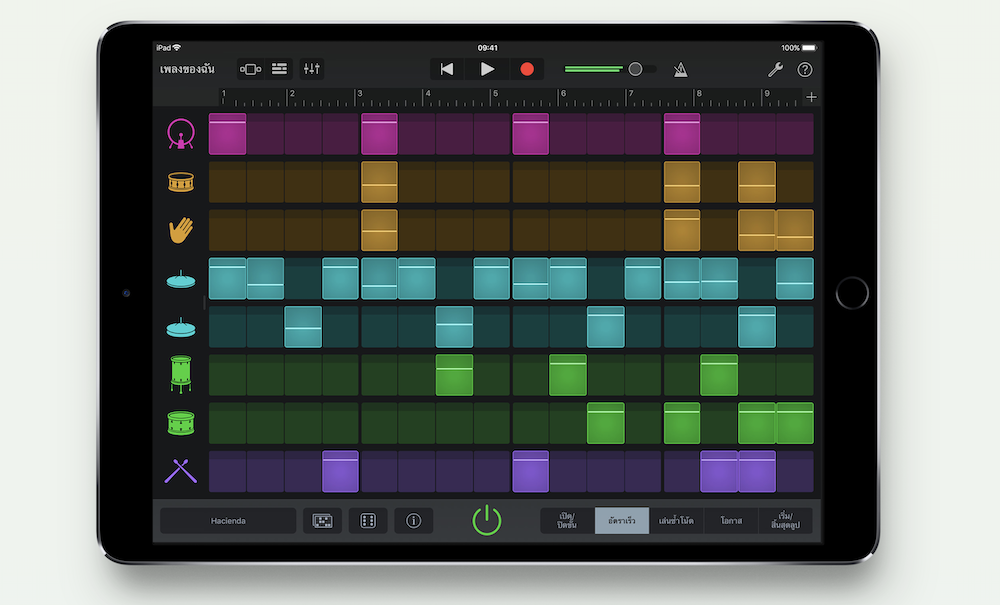Click bar 5 on the ruler
This screenshot has height=605, width=1000.
point(493,97)
